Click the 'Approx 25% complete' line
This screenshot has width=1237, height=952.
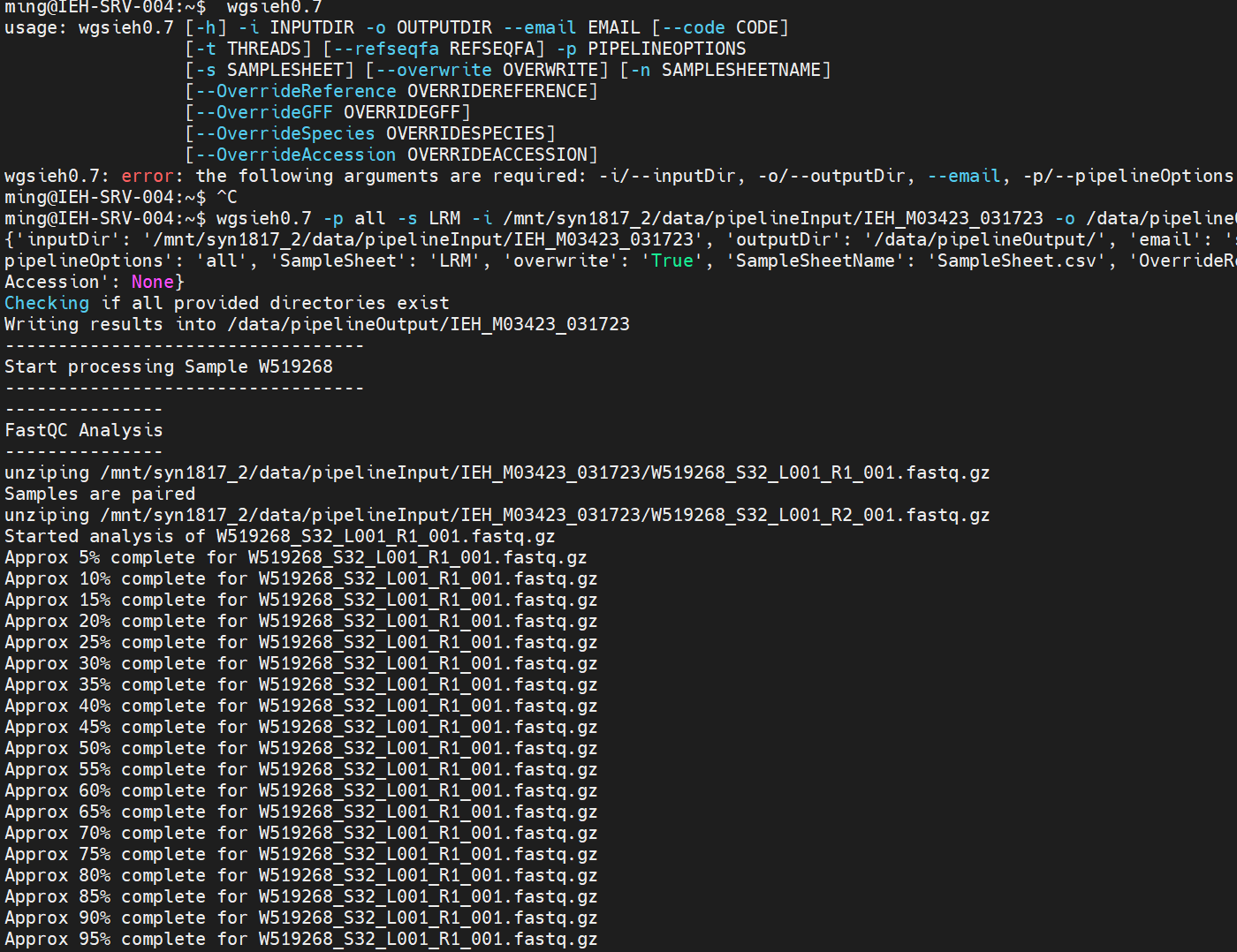[301, 642]
